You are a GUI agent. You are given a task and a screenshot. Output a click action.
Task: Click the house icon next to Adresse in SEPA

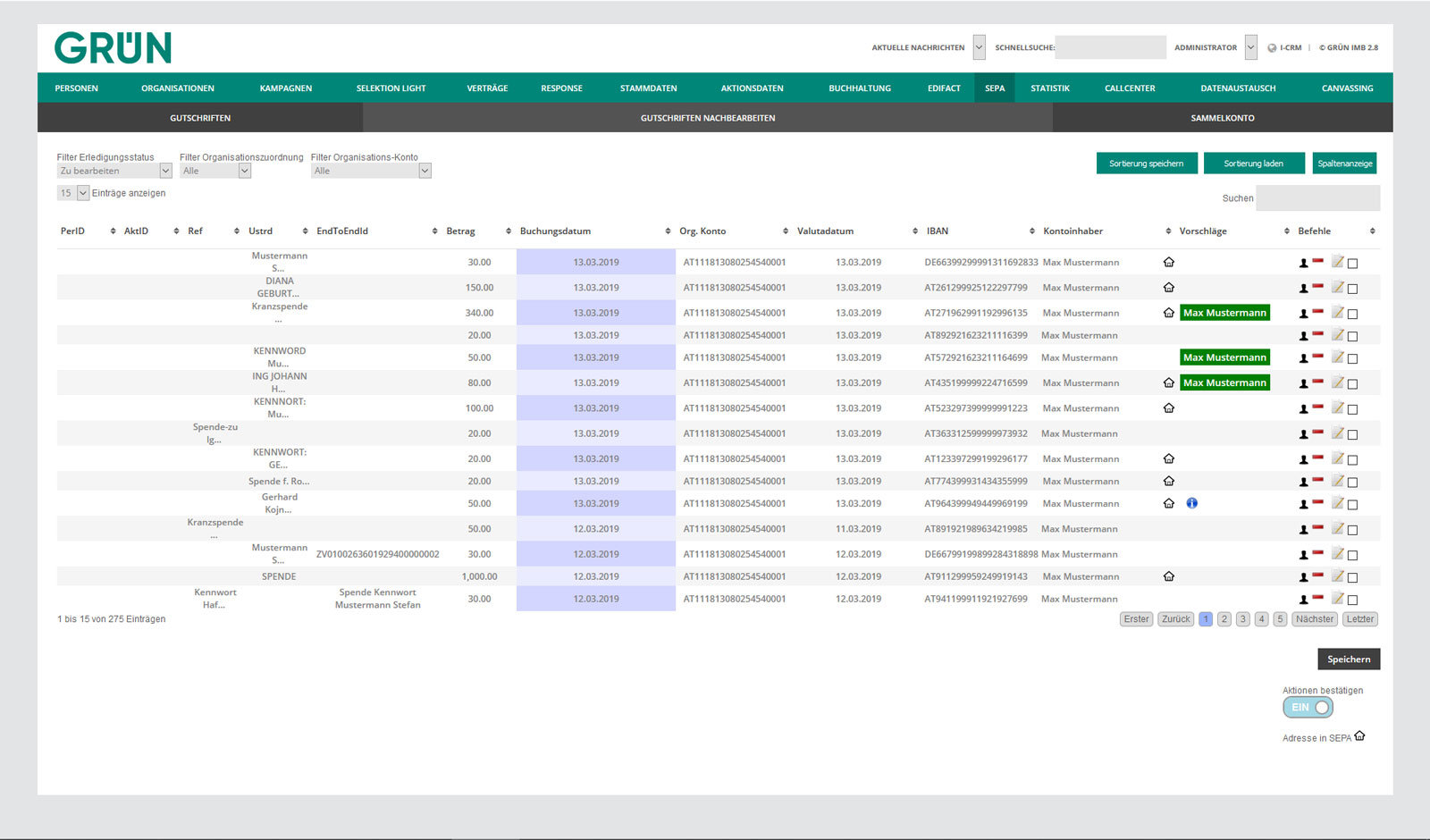[x=1359, y=736]
